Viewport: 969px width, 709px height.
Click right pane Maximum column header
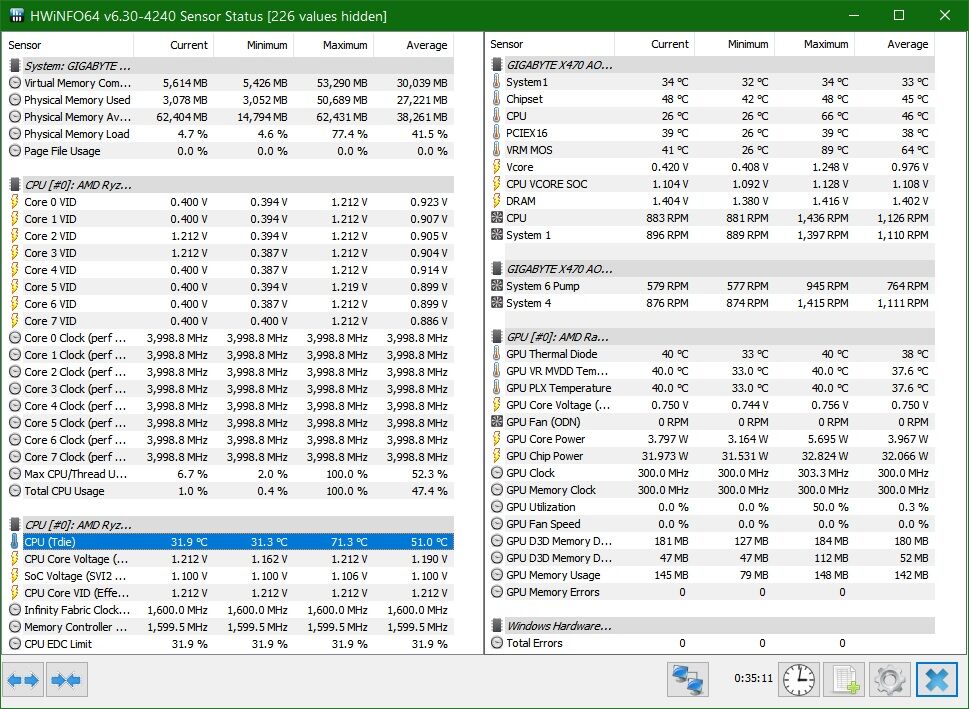point(815,44)
